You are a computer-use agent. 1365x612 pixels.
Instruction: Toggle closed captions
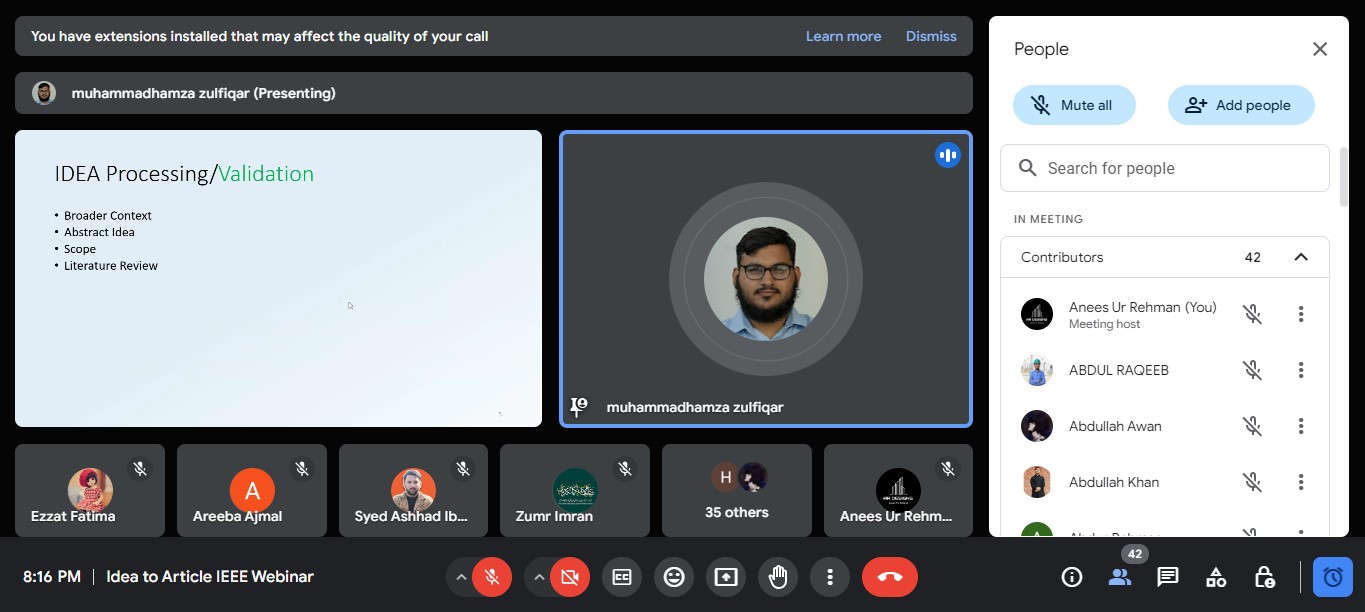tap(622, 577)
